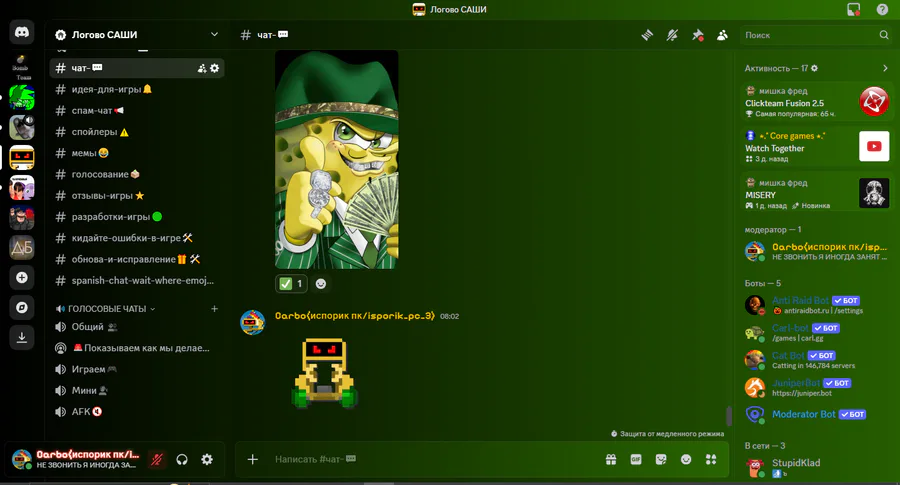
Task: Open the gift Nitro icon
Action: pos(611,459)
